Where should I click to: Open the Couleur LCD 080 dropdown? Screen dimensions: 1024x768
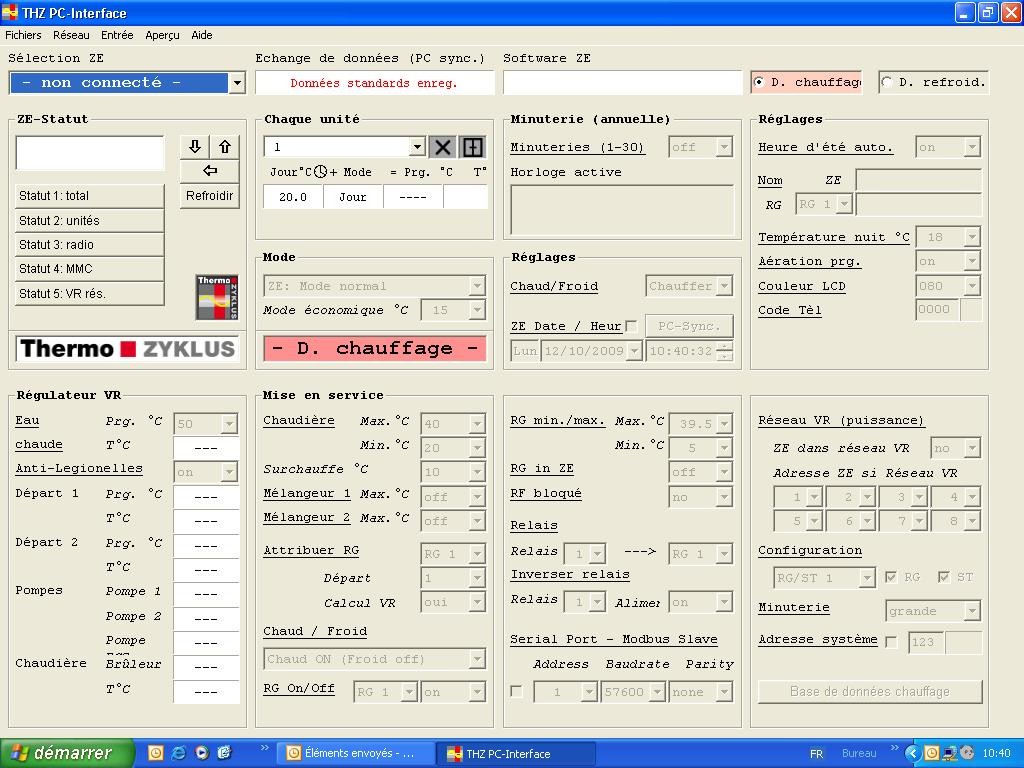point(972,286)
